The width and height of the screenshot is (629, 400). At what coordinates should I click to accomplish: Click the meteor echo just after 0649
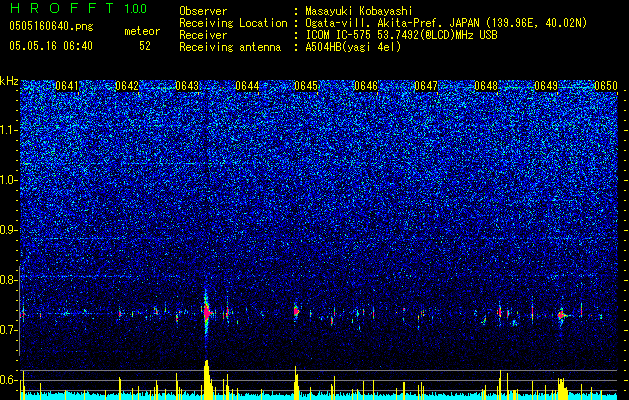562,315
